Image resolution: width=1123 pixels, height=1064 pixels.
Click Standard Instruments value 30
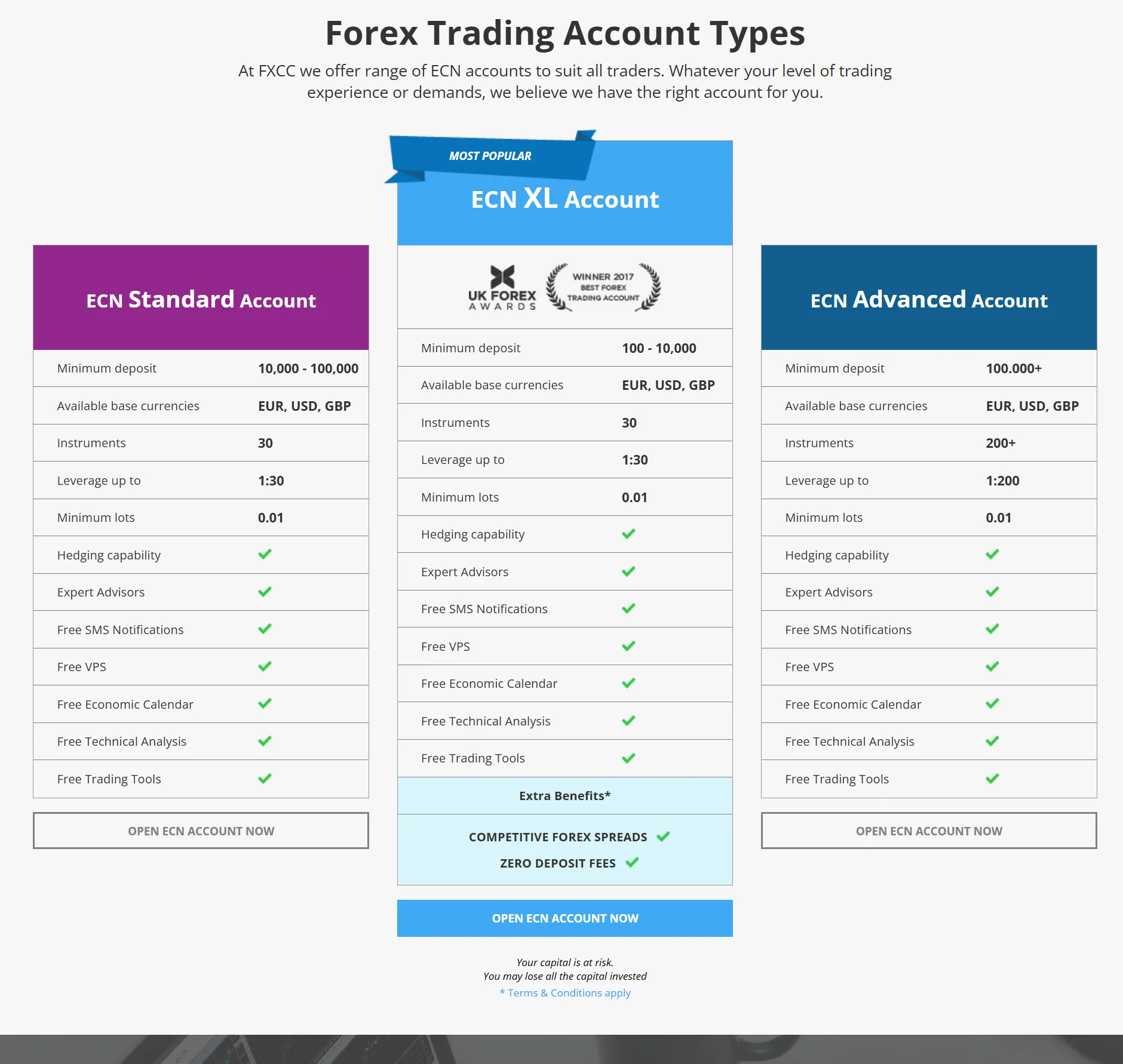click(265, 443)
